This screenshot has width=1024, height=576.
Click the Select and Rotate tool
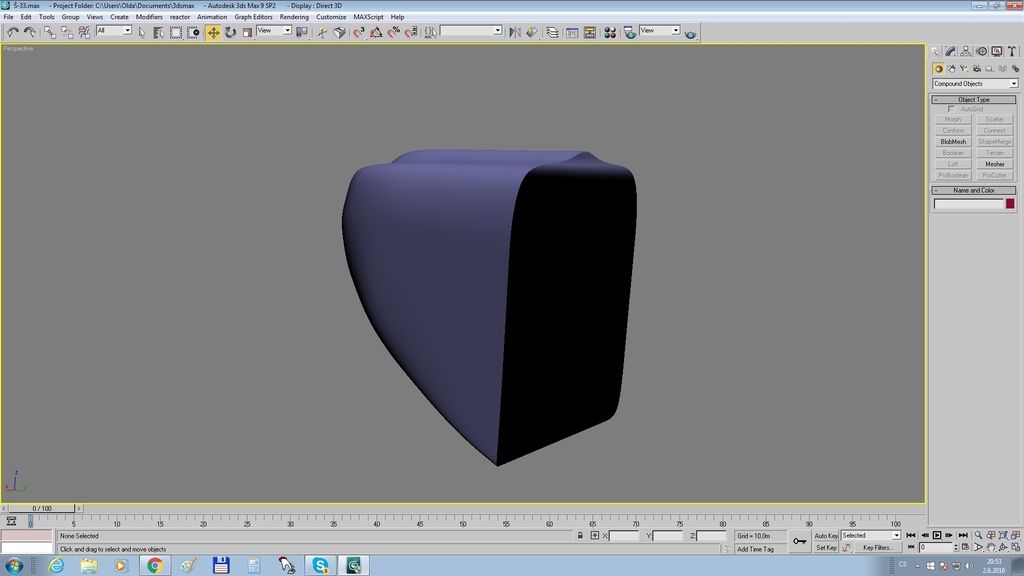click(230, 32)
